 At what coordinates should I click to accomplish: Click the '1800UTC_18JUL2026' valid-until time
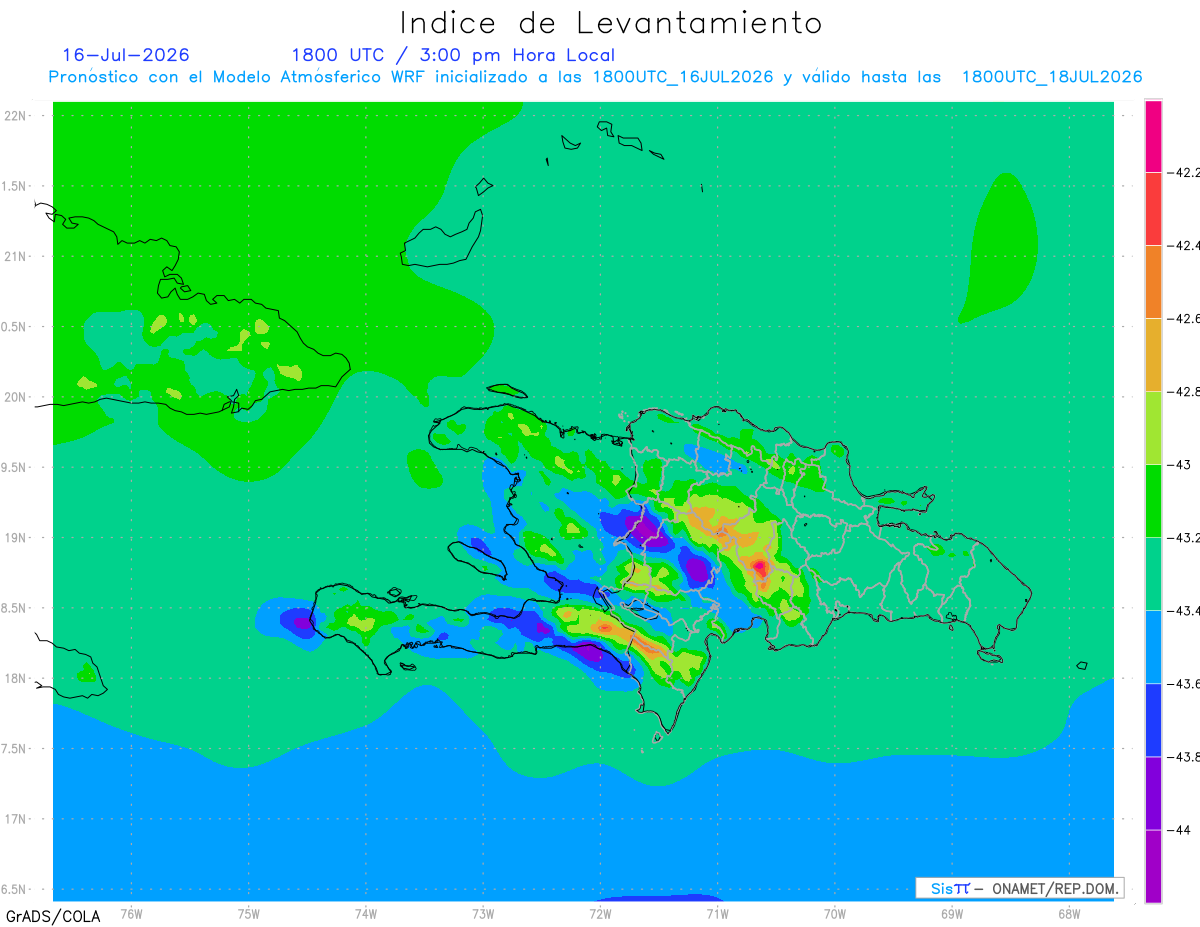click(1052, 77)
